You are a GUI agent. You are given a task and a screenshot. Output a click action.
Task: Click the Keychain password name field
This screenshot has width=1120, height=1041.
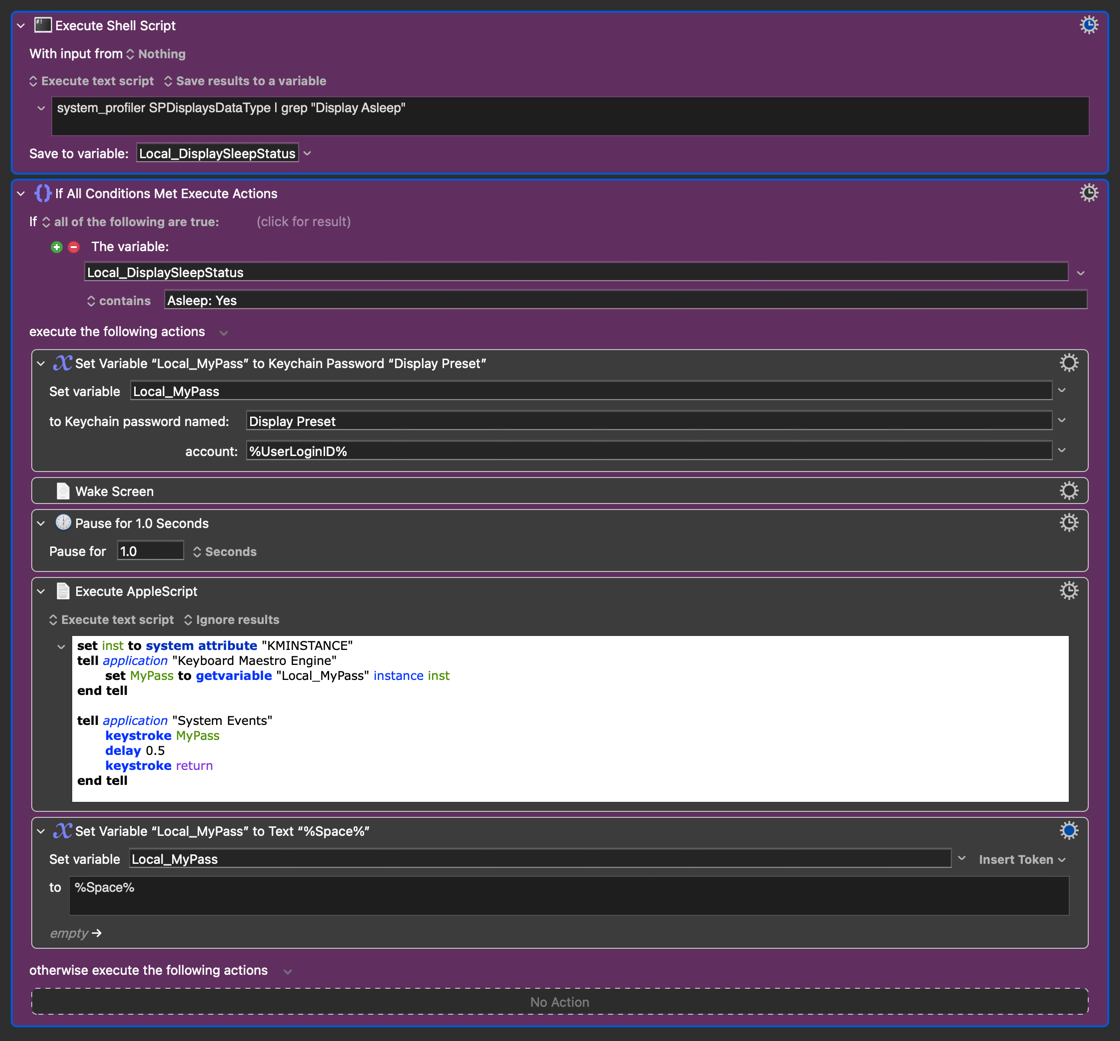pyautogui.click(x=648, y=421)
